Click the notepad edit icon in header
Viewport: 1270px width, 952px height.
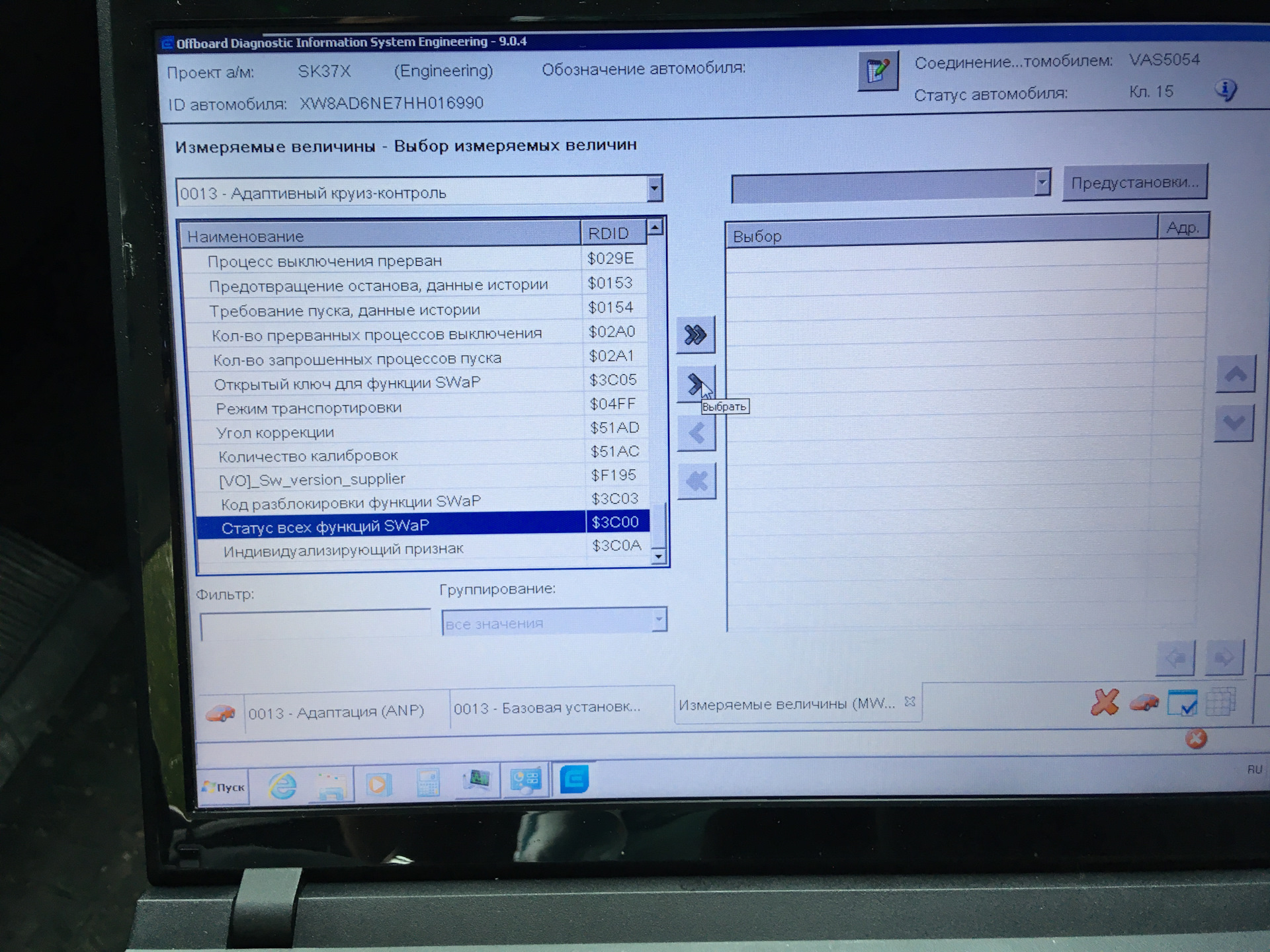[x=878, y=71]
